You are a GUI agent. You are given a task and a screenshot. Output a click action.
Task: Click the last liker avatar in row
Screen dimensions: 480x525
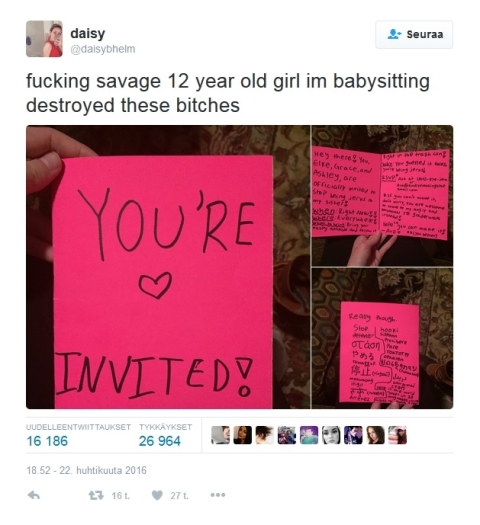click(x=397, y=435)
